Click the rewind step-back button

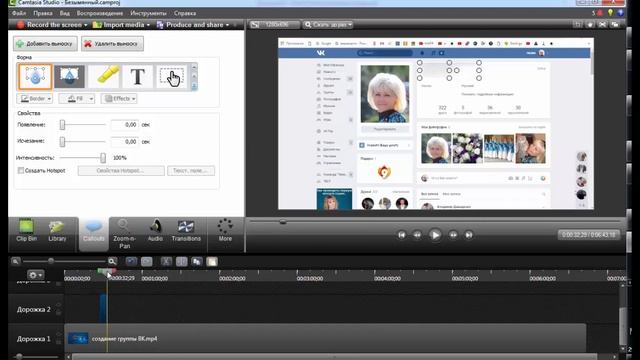pos(417,235)
